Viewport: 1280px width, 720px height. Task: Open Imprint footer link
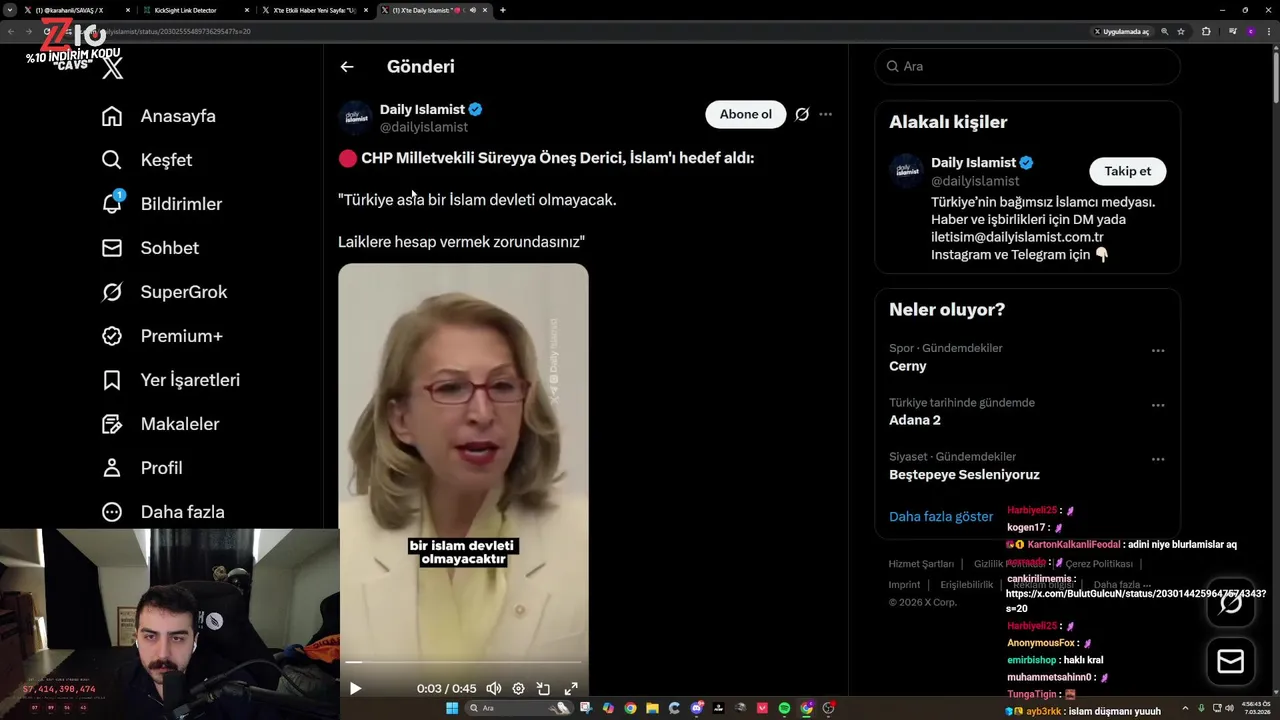pyautogui.click(x=904, y=585)
